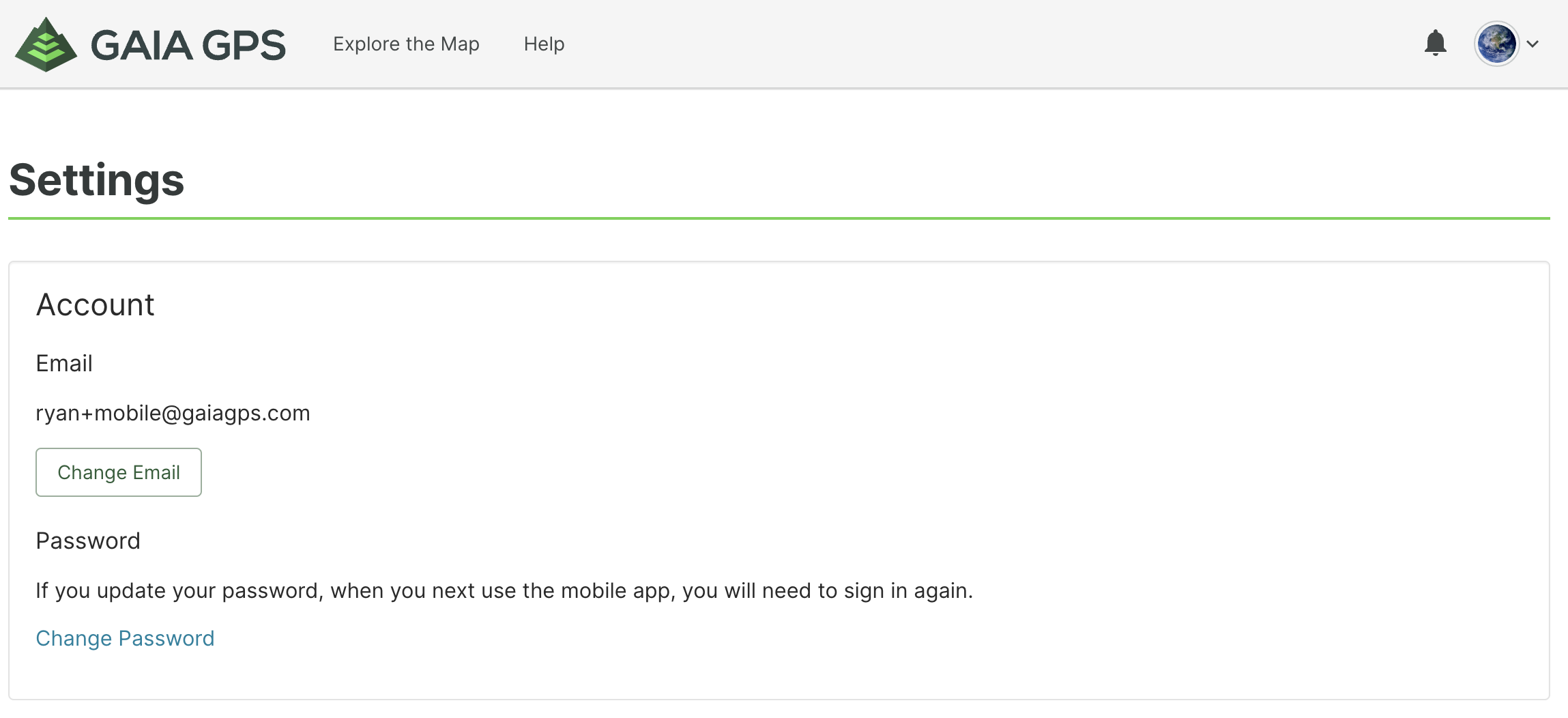Follow the Change Password link
The height and width of the screenshot is (718, 1568).
(125, 638)
